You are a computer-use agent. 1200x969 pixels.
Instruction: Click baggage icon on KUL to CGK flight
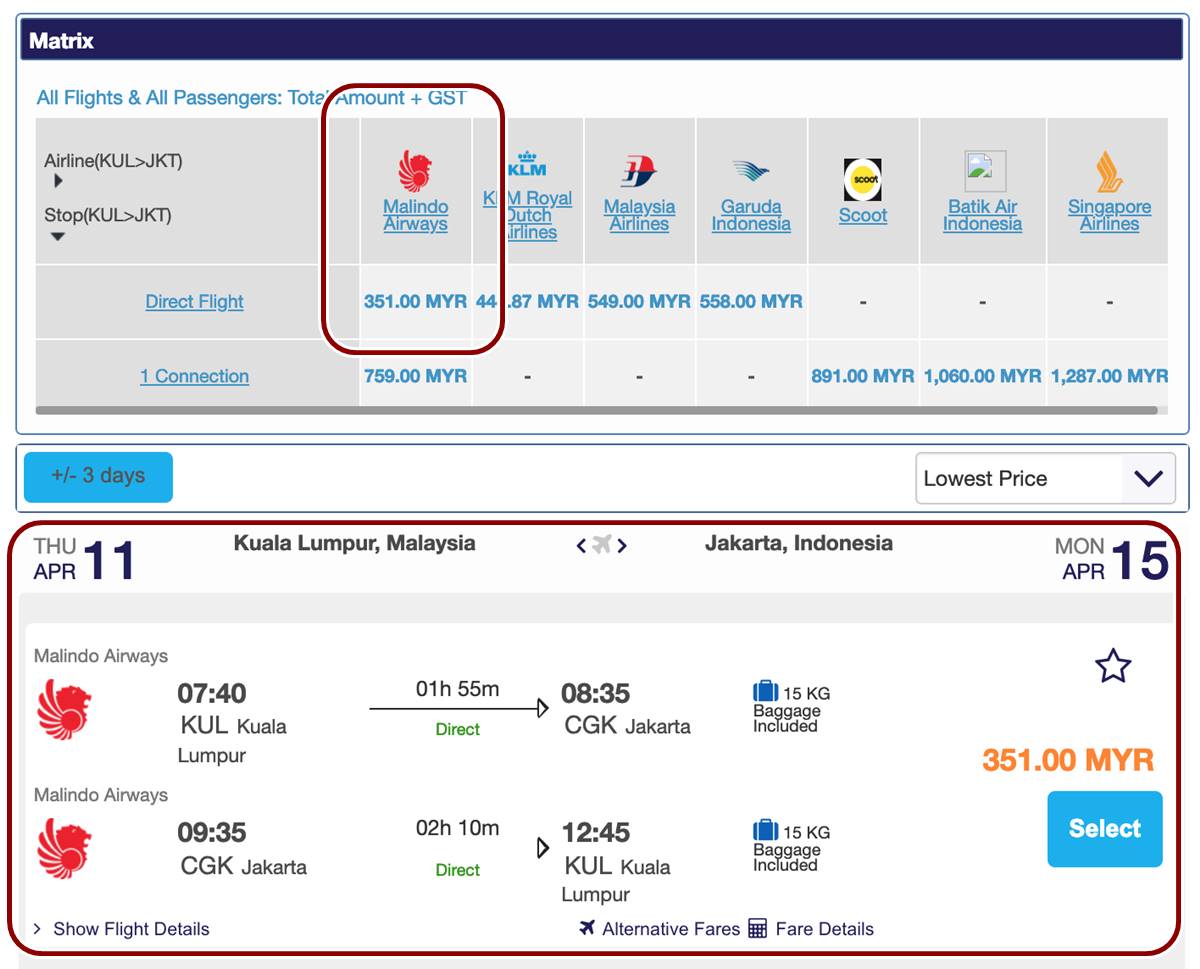click(x=766, y=691)
